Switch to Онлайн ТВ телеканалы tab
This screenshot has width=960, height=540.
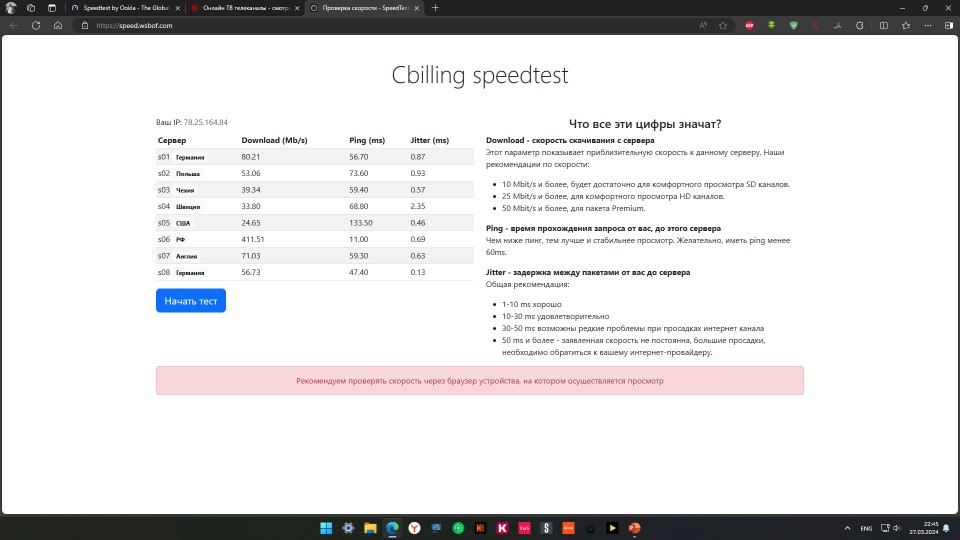245,8
